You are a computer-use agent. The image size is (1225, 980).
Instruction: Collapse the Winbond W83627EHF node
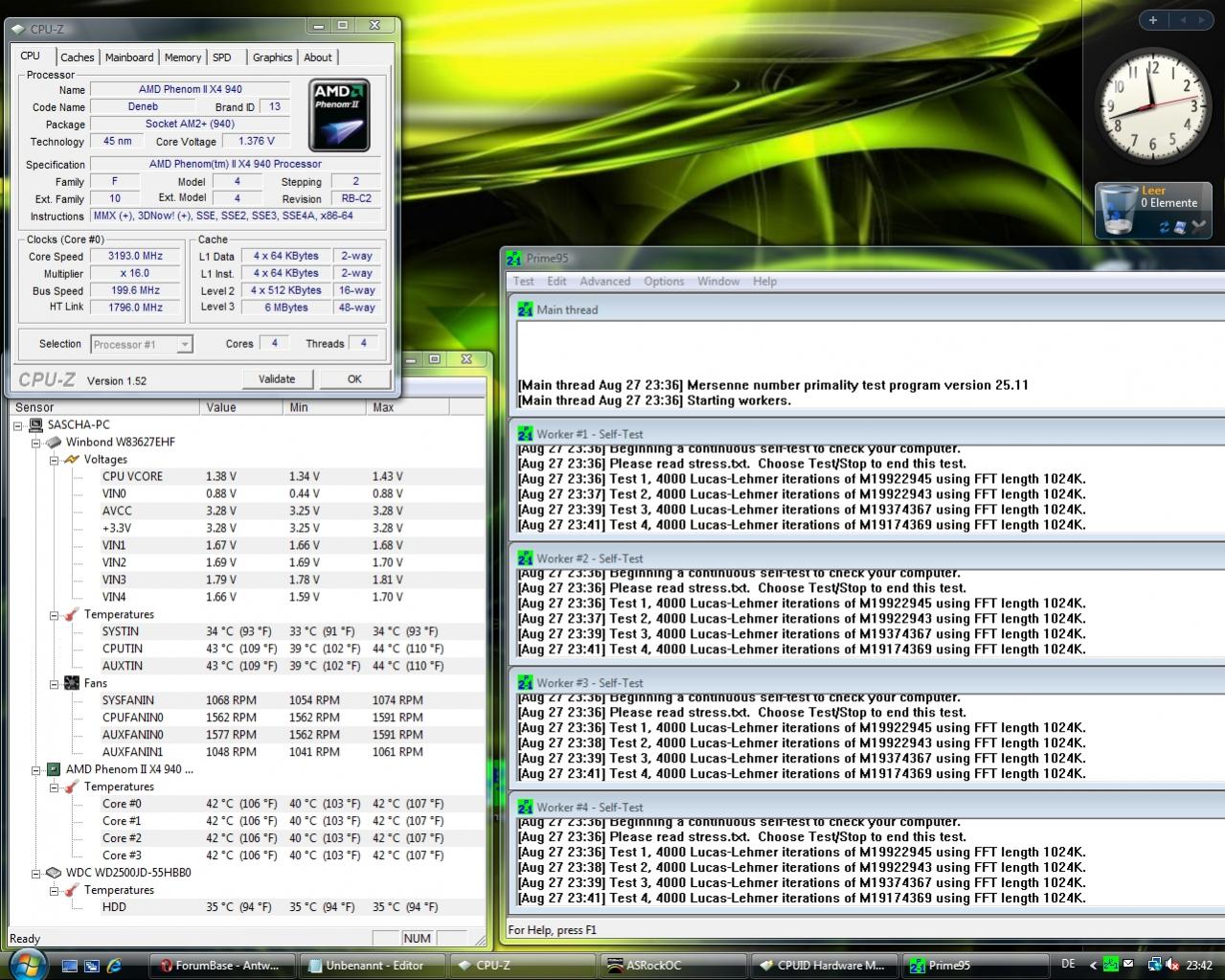coord(35,443)
